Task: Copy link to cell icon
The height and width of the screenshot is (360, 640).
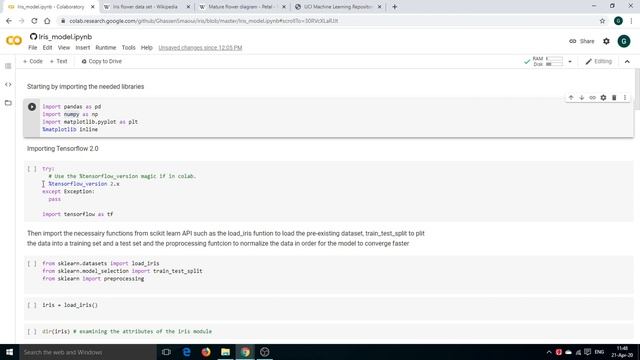Action: pos(592,98)
